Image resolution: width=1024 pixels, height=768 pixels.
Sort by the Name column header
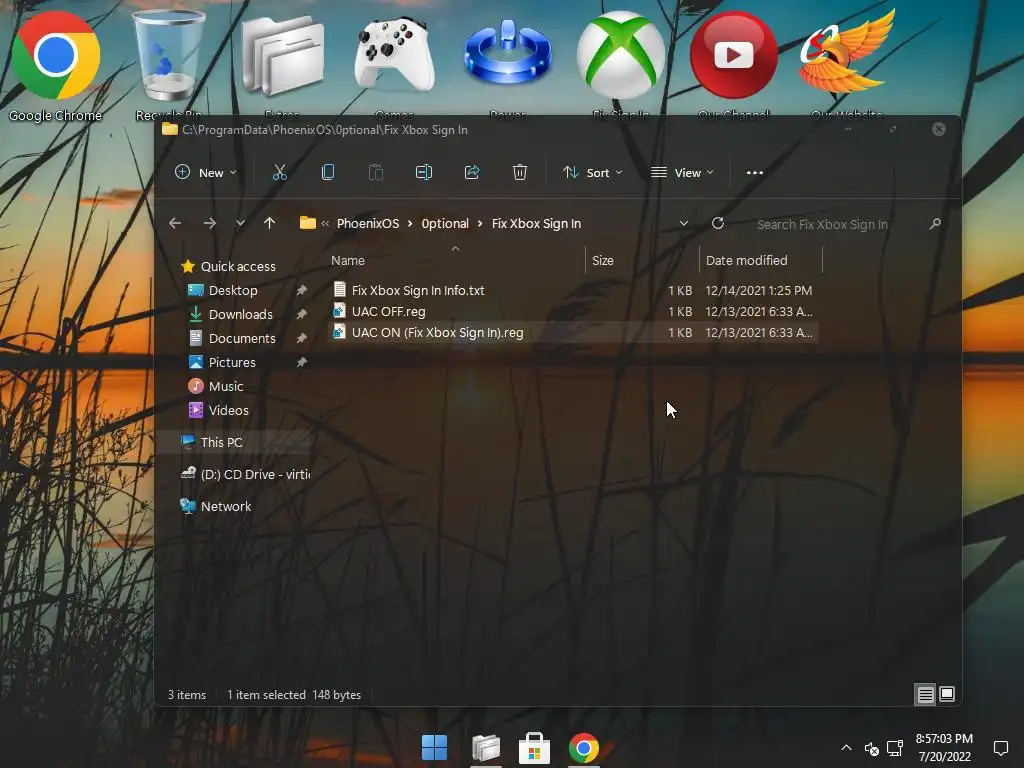tap(455, 260)
